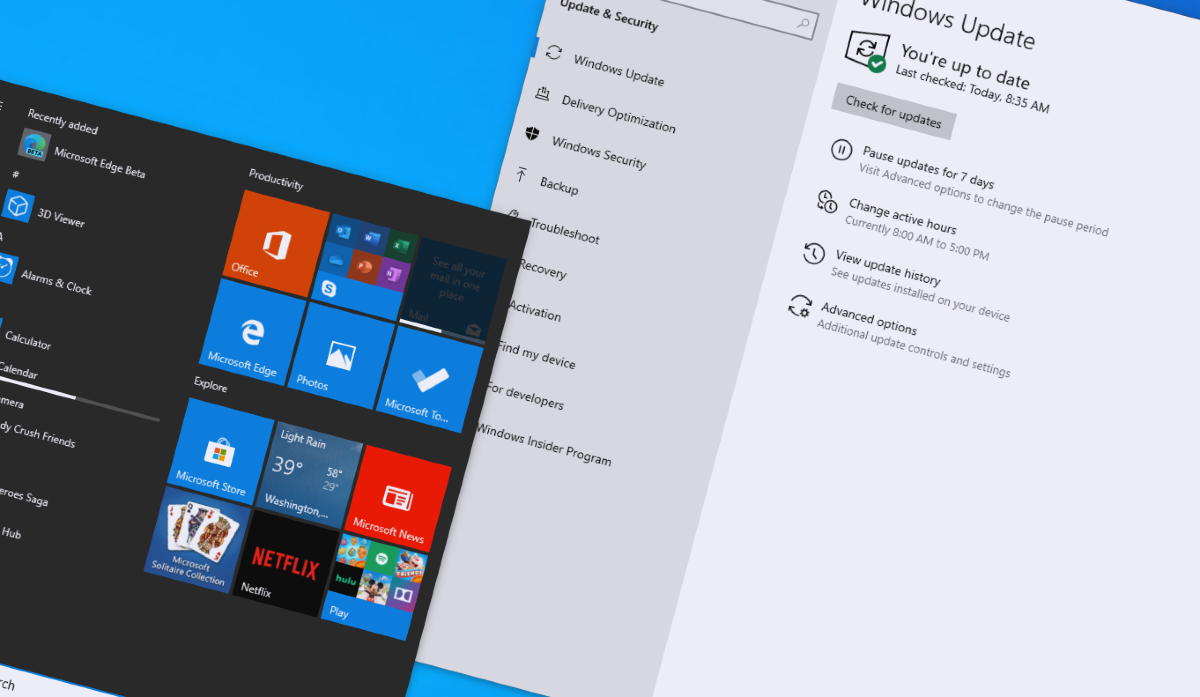Open the Microsoft Solitaire Collection tile
This screenshot has width=1200, height=697.
195,541
